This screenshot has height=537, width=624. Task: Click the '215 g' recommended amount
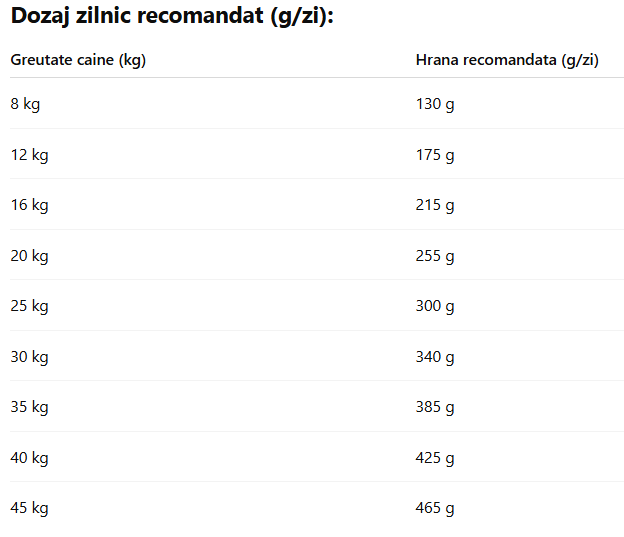point(435,205)
